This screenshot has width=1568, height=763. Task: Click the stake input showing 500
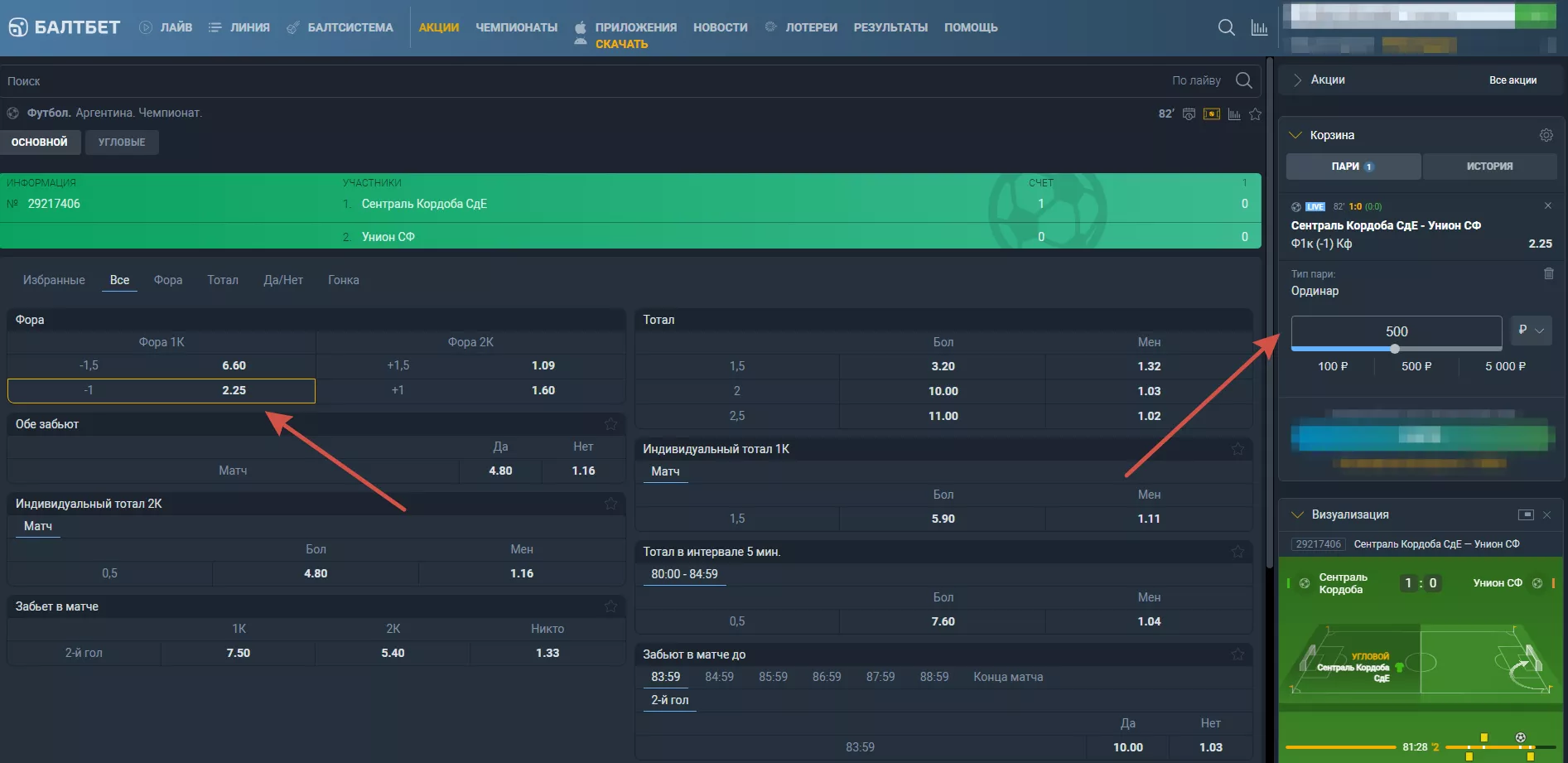[1396, 331]
